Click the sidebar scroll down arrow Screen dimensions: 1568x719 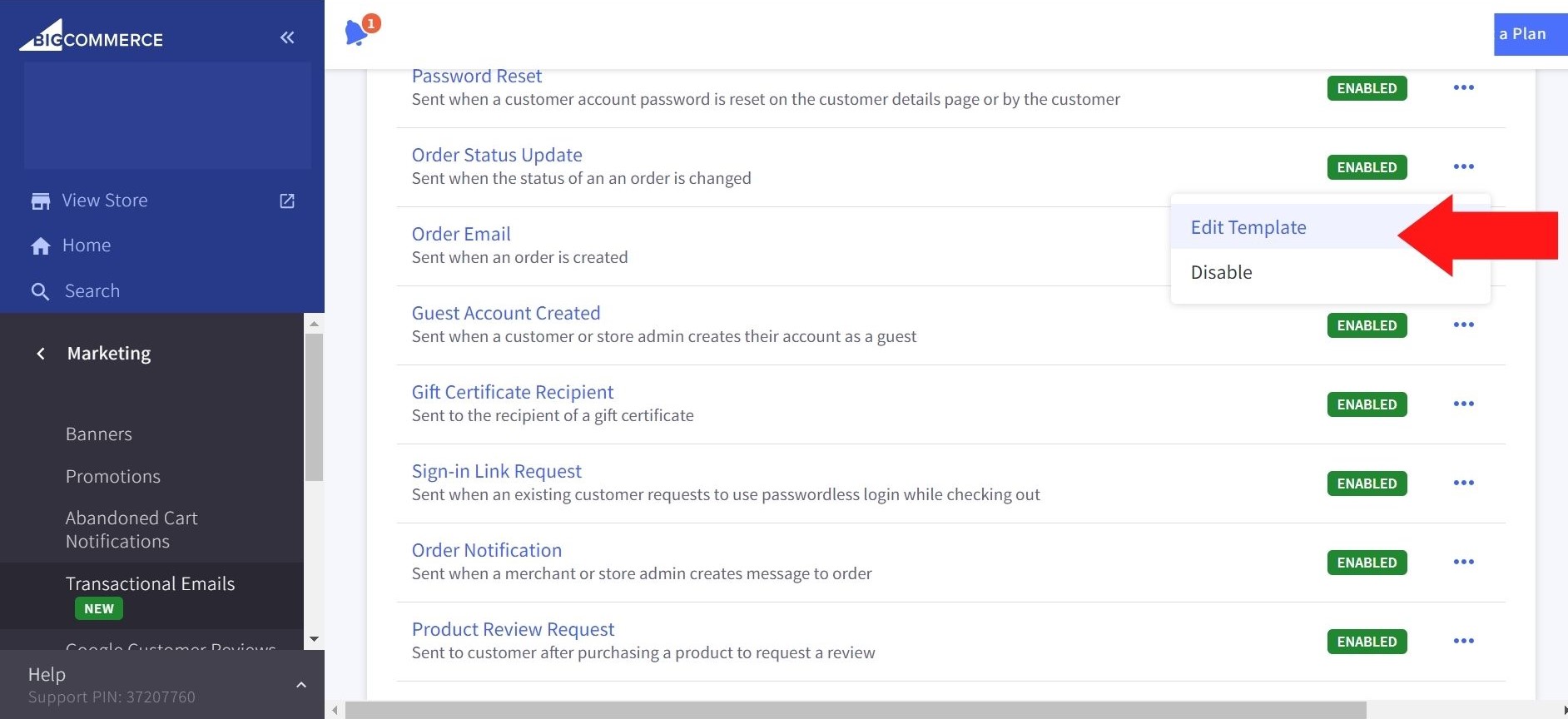click(x=314, y=639)
